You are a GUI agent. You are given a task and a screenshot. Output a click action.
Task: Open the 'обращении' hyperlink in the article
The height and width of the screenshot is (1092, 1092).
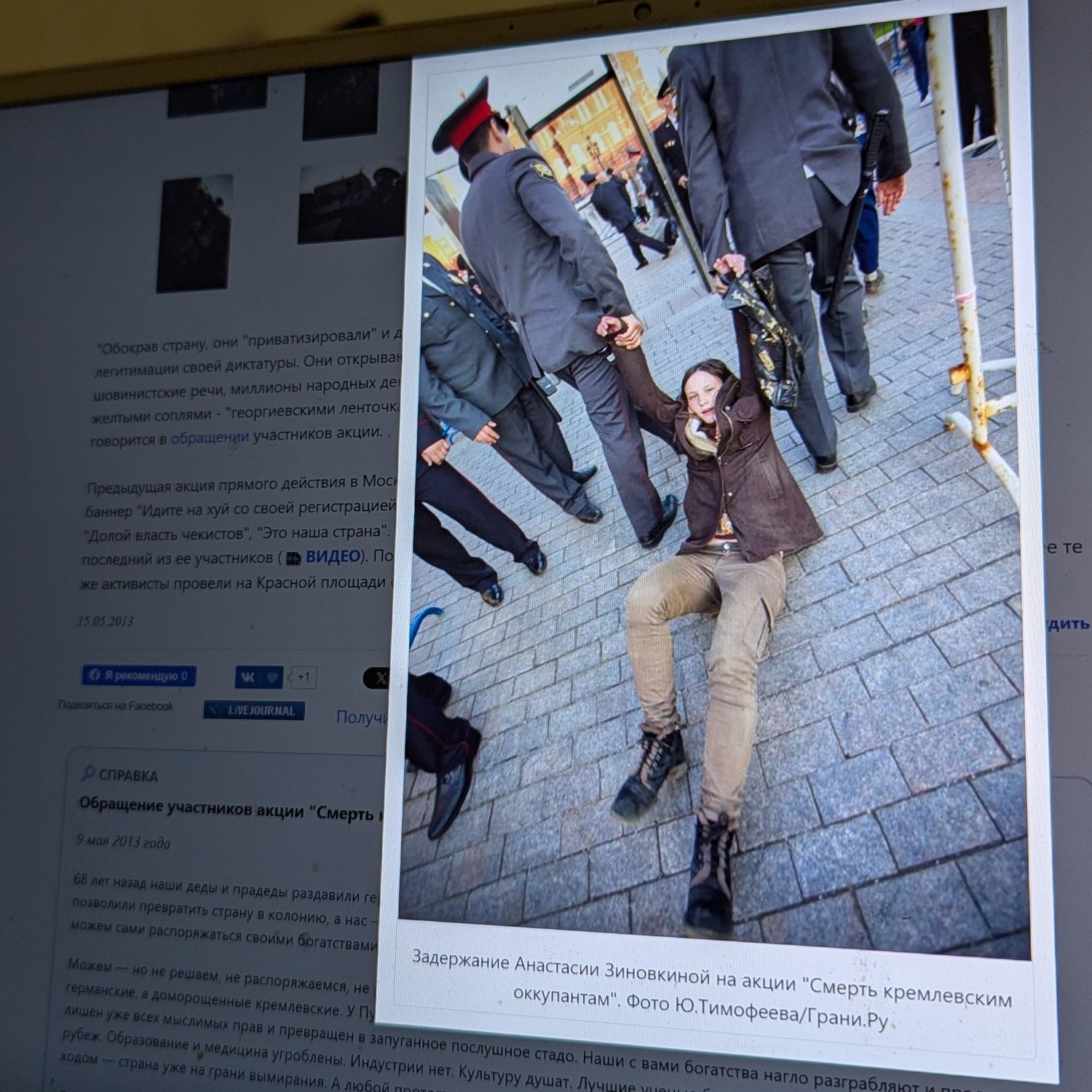click(210, 437)
